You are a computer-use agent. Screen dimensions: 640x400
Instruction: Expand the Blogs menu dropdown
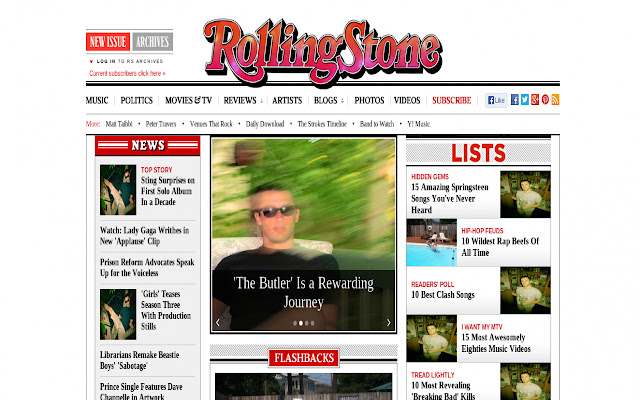(x=342, y=101)
